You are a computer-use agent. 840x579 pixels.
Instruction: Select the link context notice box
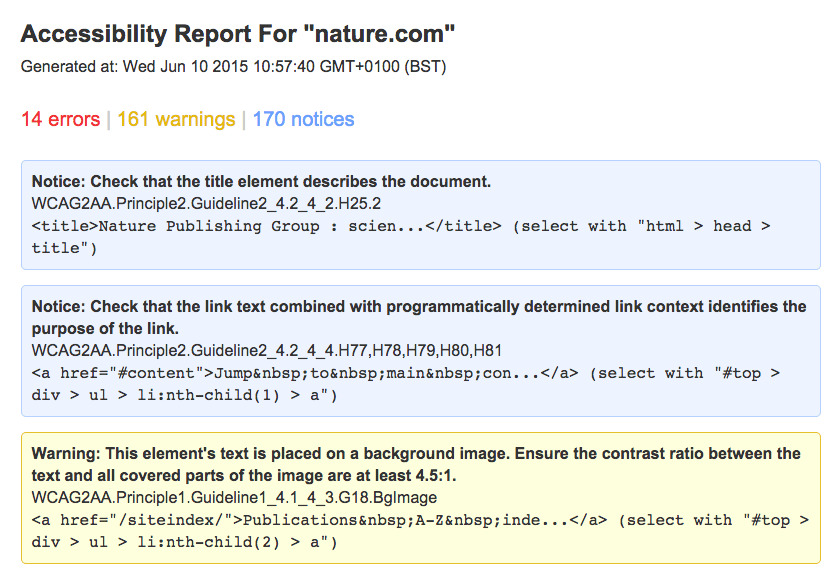pyautogui.click(x=421, y=351)
